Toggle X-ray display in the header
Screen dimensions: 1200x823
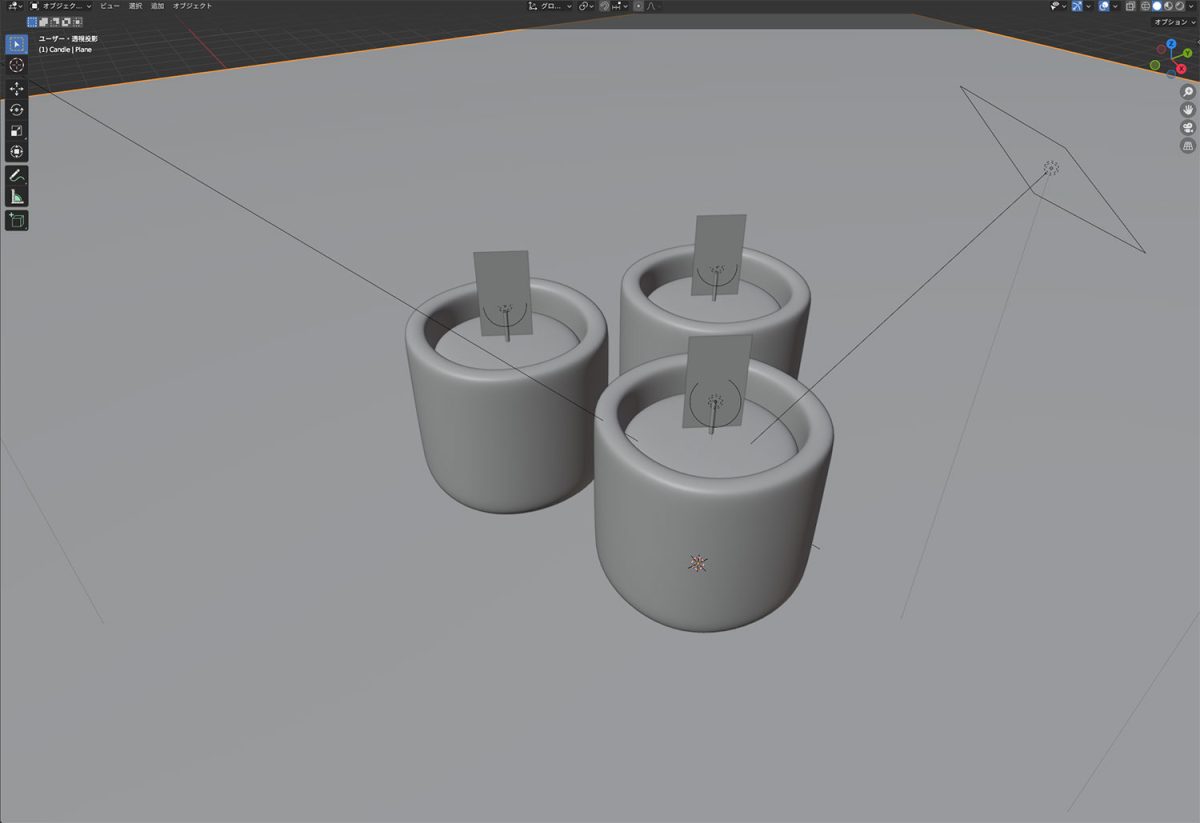(1131, 6)
